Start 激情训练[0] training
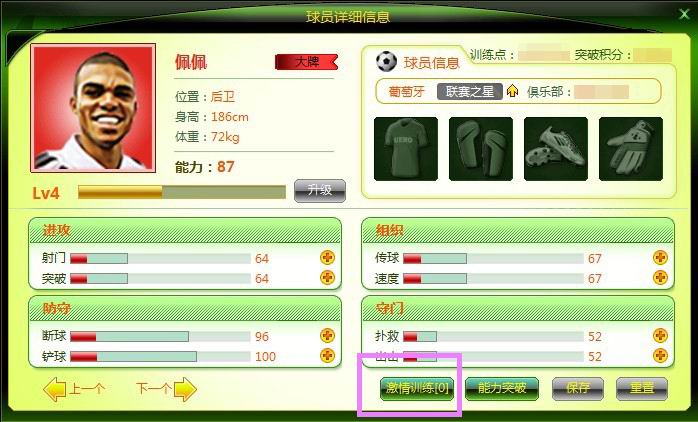The width and height of the screenshot is (698, 422). [417, 388]
